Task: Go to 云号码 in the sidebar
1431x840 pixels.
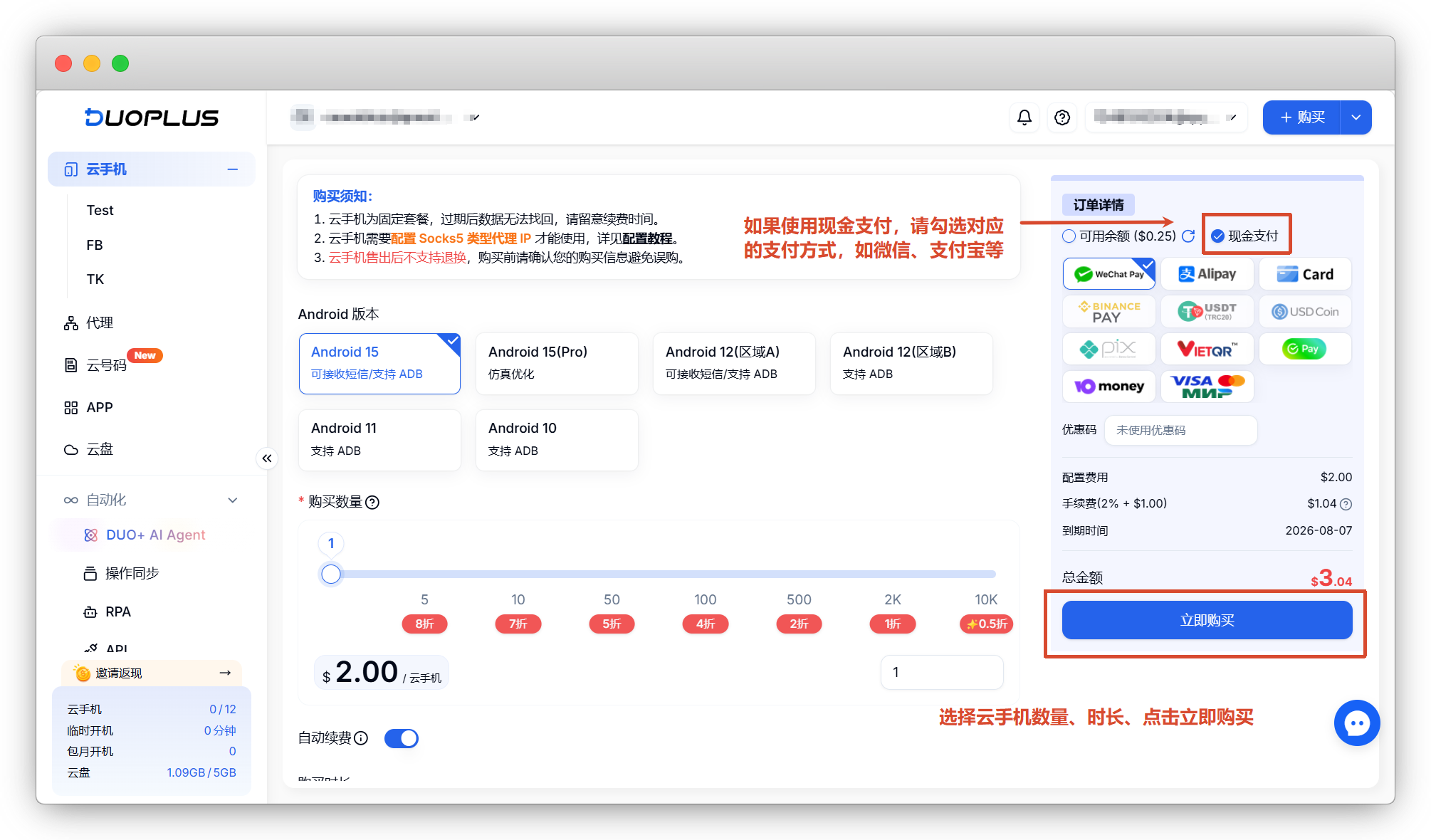Action: point(106,366)
